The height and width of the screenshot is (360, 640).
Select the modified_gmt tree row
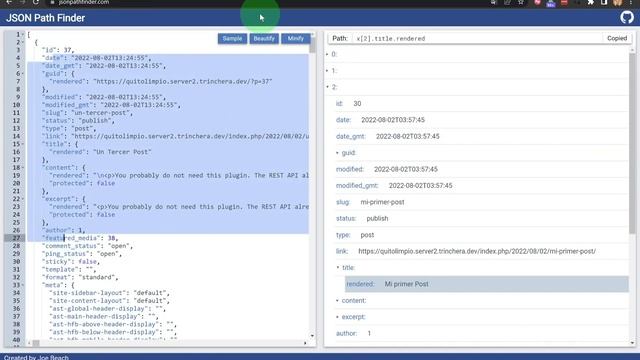[x=482, y=186]
